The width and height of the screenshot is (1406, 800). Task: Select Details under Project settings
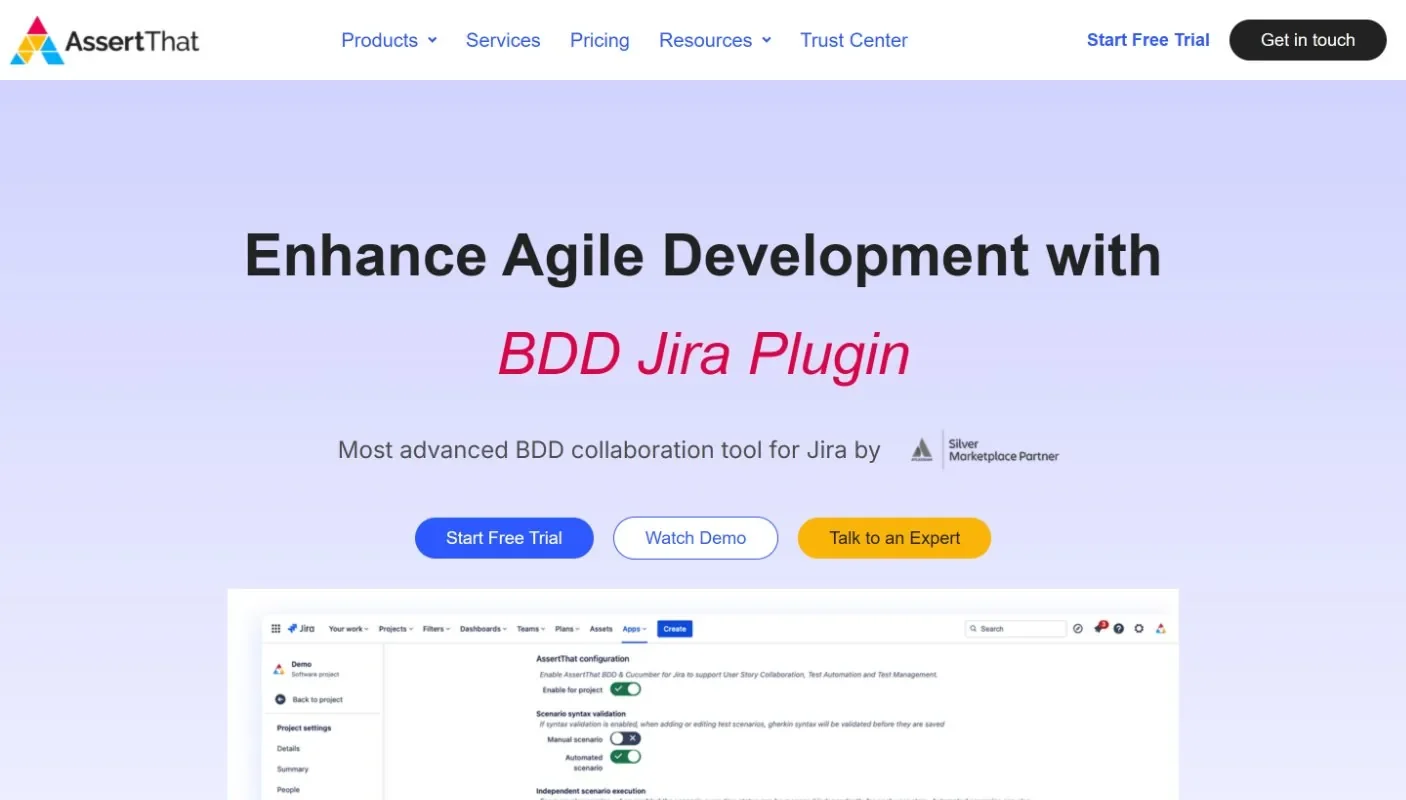[288, 748]
